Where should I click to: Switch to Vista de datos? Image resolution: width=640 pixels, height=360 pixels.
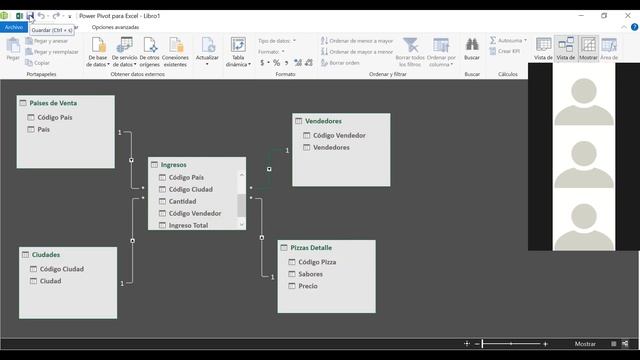pyautogui.click(x=543, y=49)
